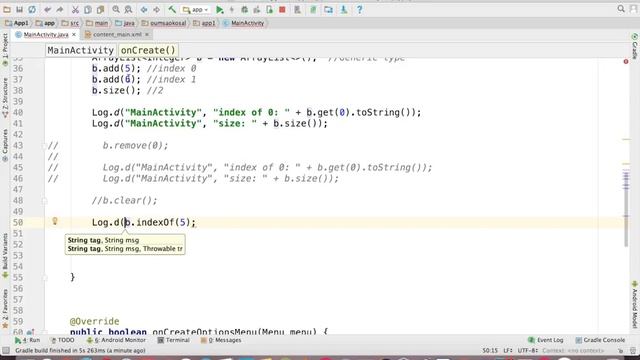
Task: Open the Run tool window
Action: tap(27, 340)
